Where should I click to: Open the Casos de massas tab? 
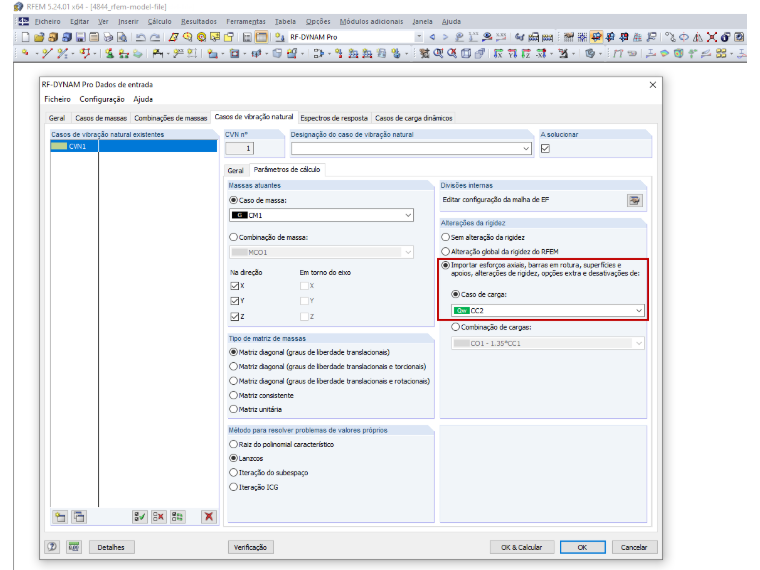click(x=101, y=118)
